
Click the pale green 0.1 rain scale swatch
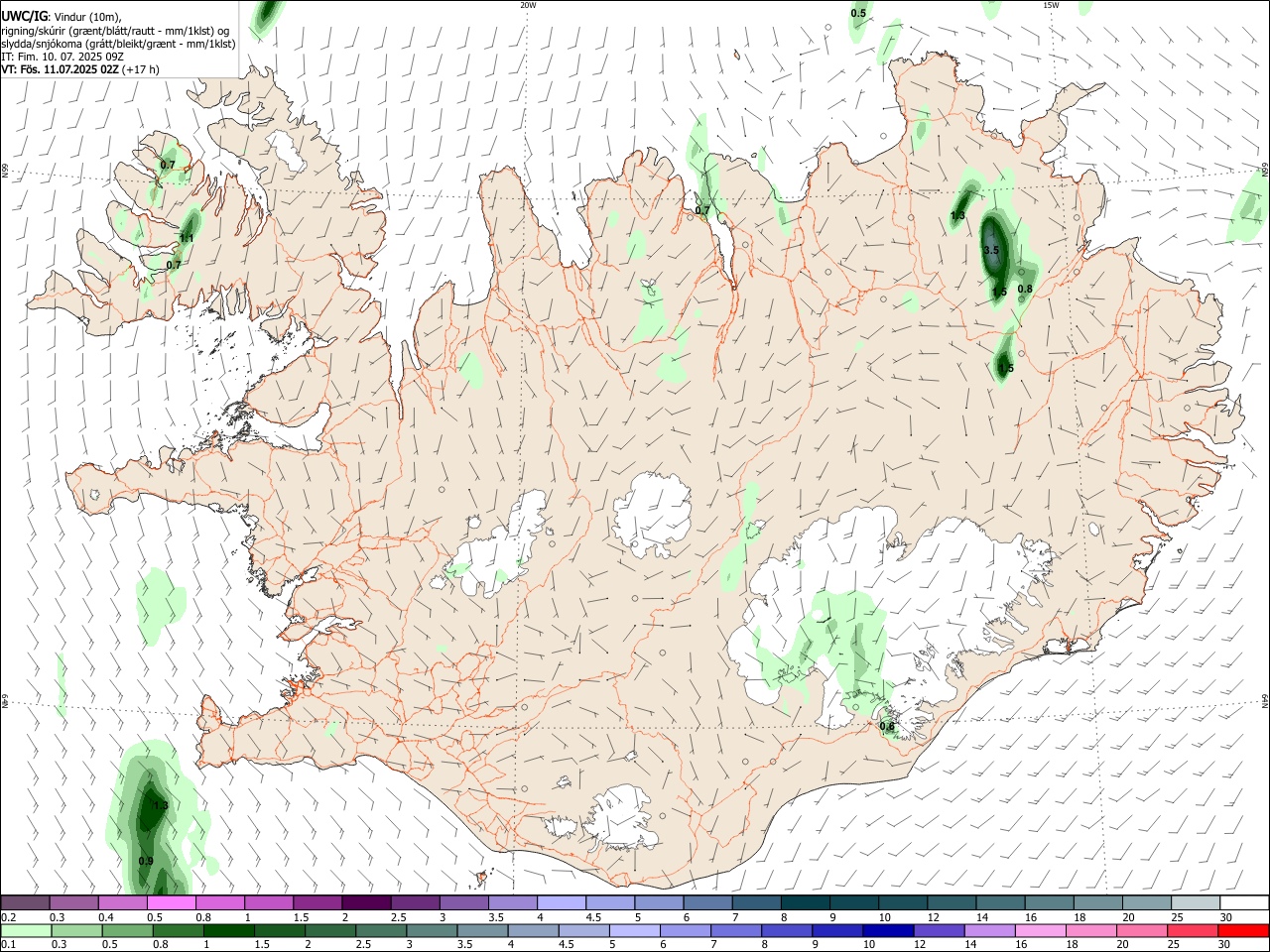point(26,929)
